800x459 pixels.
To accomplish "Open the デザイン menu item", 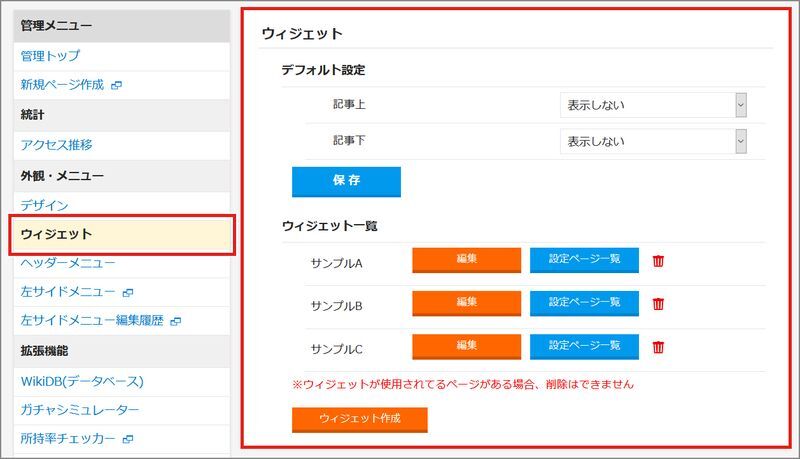I will point(44,205).
